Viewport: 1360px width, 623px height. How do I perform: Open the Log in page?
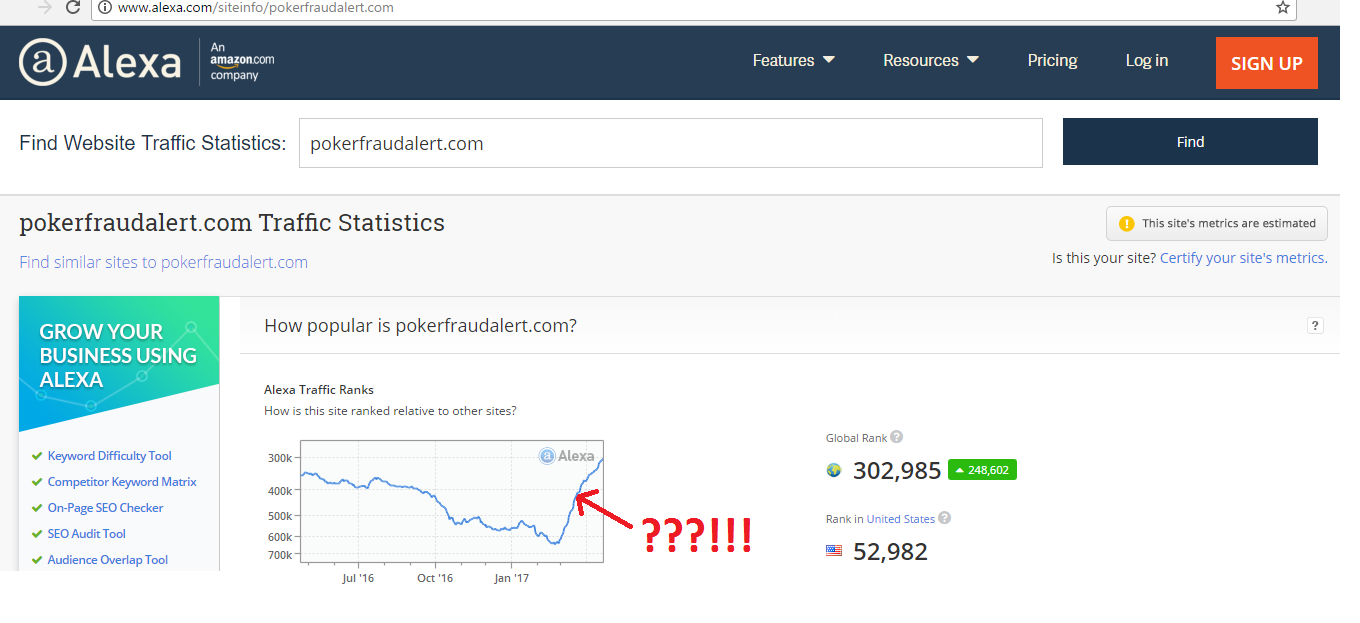point(1146,61)
